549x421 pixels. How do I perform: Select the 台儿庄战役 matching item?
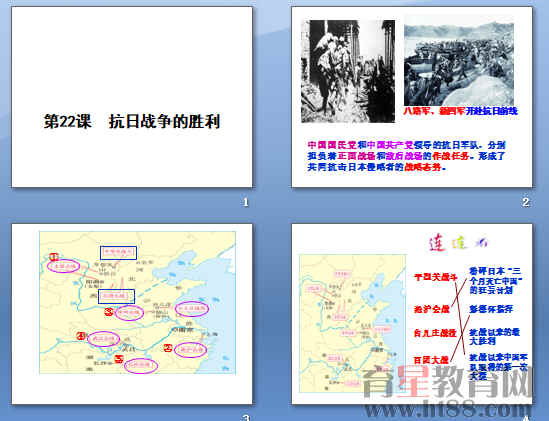pyautogui.click(x=435, y=332)
